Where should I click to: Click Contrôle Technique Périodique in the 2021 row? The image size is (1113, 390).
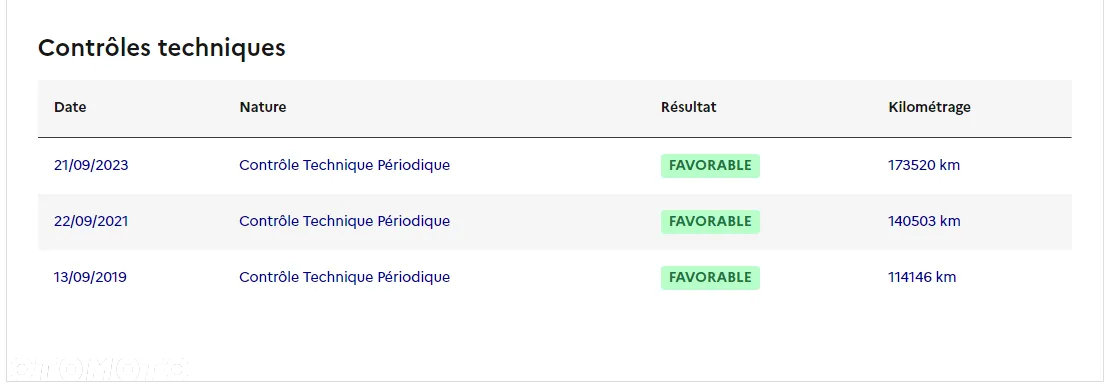344,221
